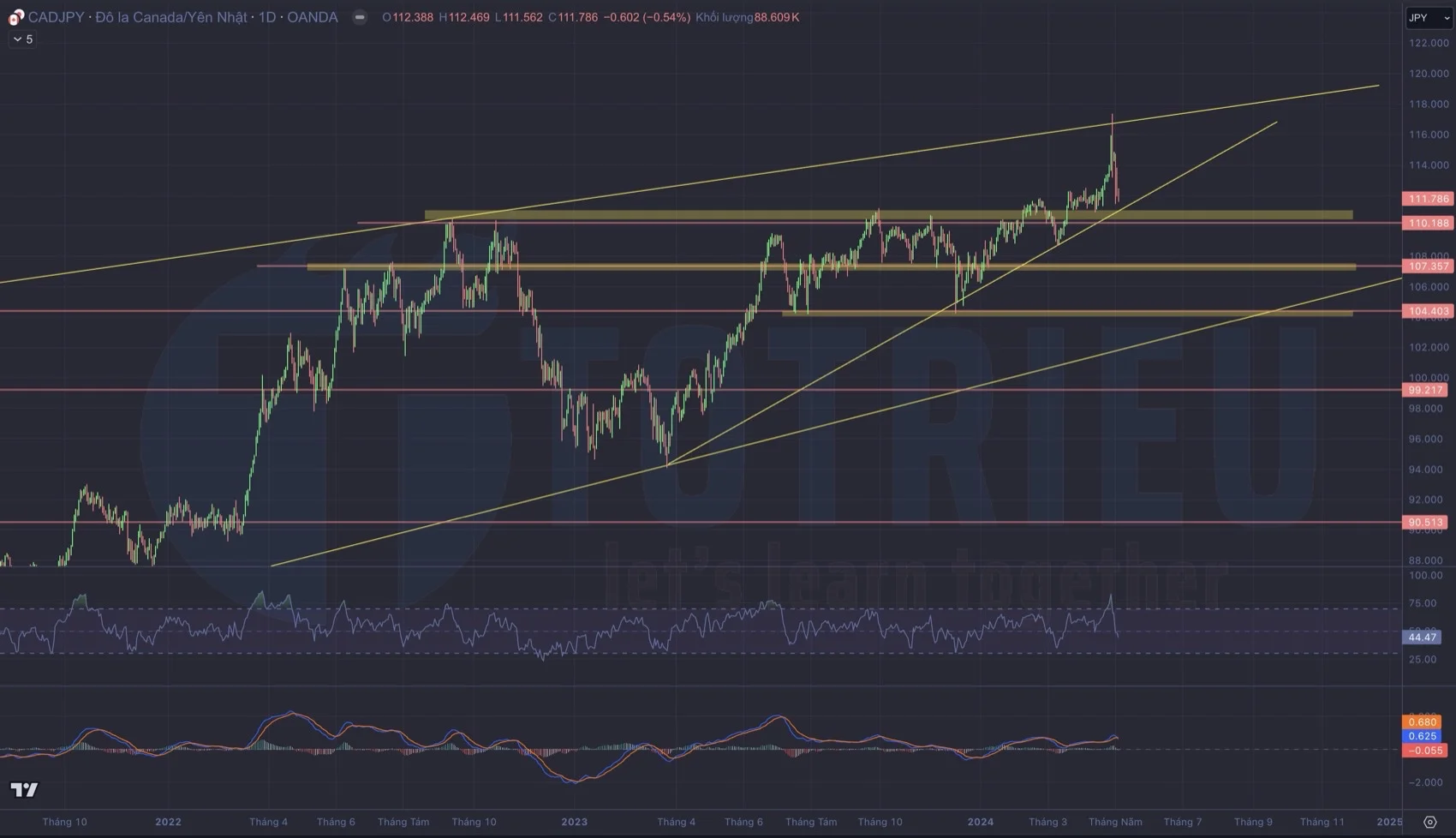Click the Tháng 11 time axis label
The width and height of the screenshot is (1456, 838).
click(1322, 822)
